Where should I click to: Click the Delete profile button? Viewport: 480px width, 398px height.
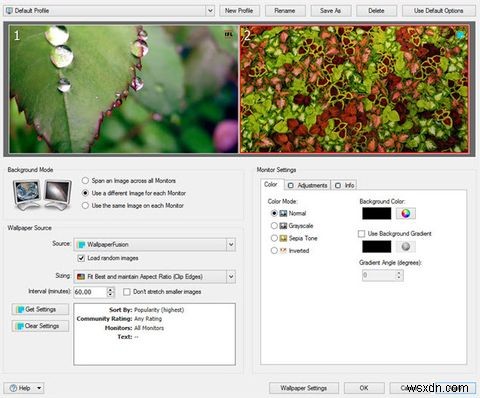[376, 11]
